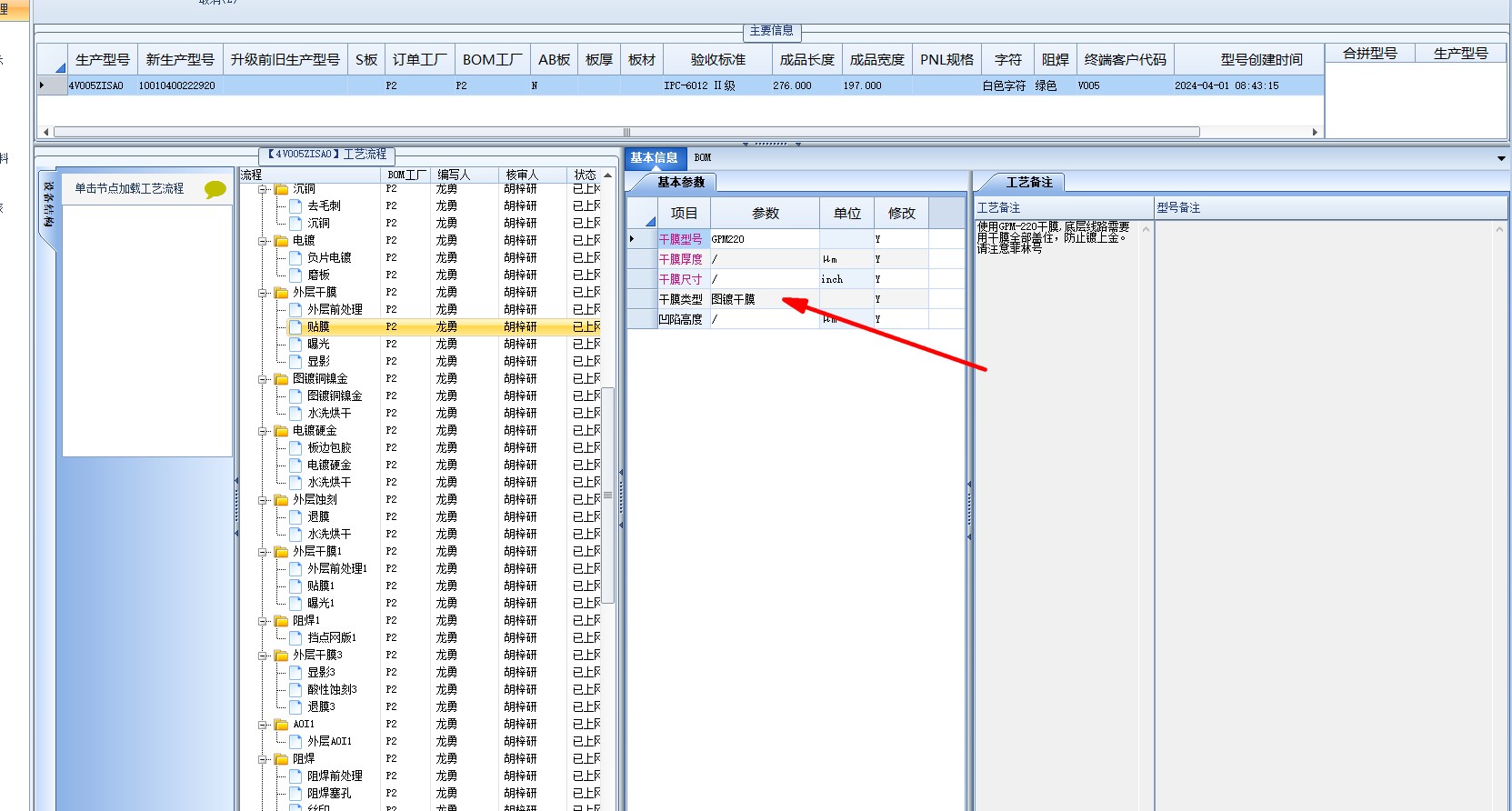Click the document icon of 外层前处理
This screenshot has height=811, width=1512.
[x=295, y=310]
